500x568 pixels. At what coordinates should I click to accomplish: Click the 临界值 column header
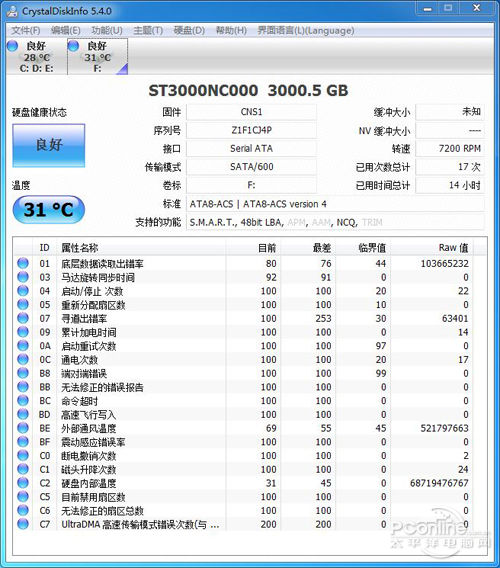click(x=363, y=248)
